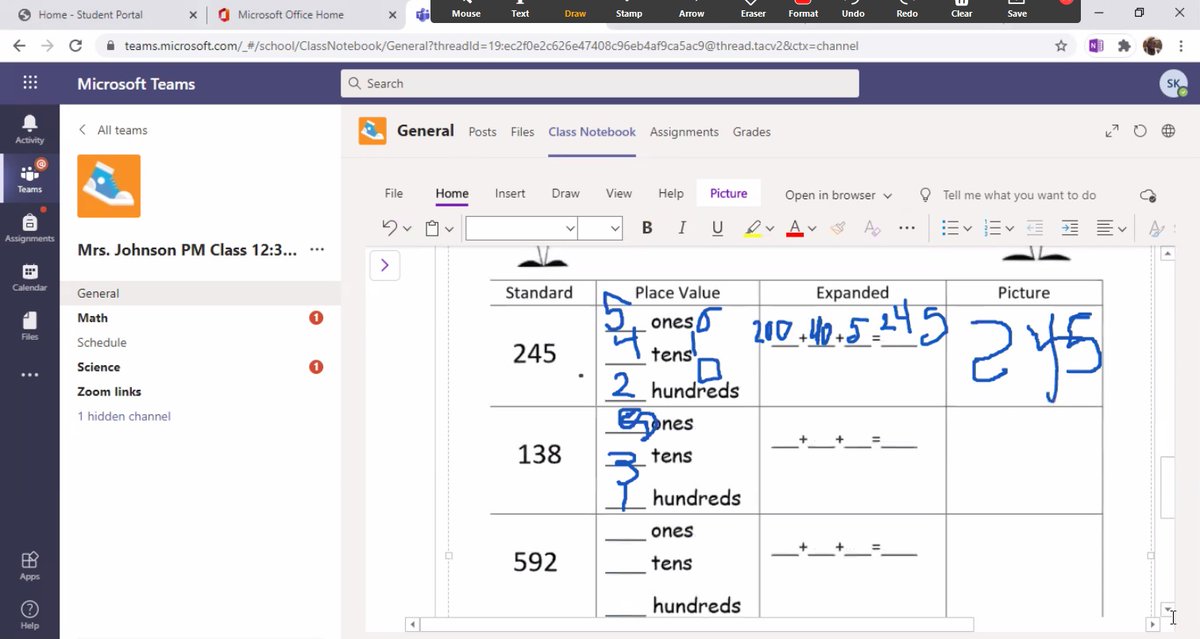1200x639 pixels.
Task: Apply Underline formatting
Action: point(717,228)
